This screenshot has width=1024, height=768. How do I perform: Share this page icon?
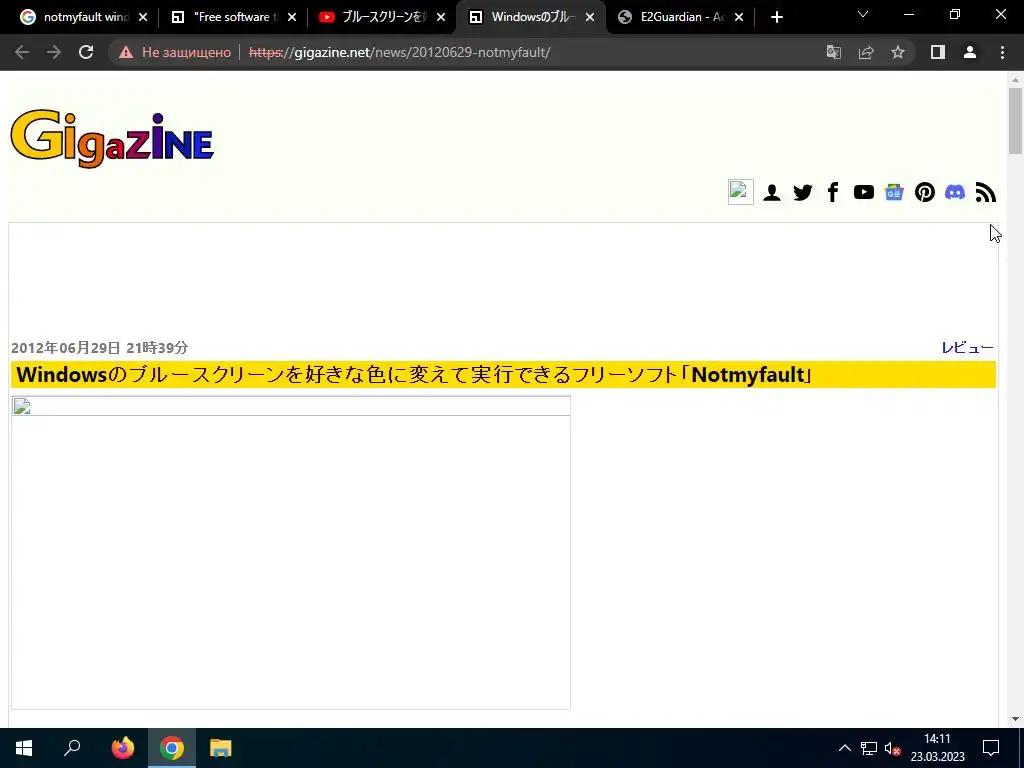[x=866, y=52]
